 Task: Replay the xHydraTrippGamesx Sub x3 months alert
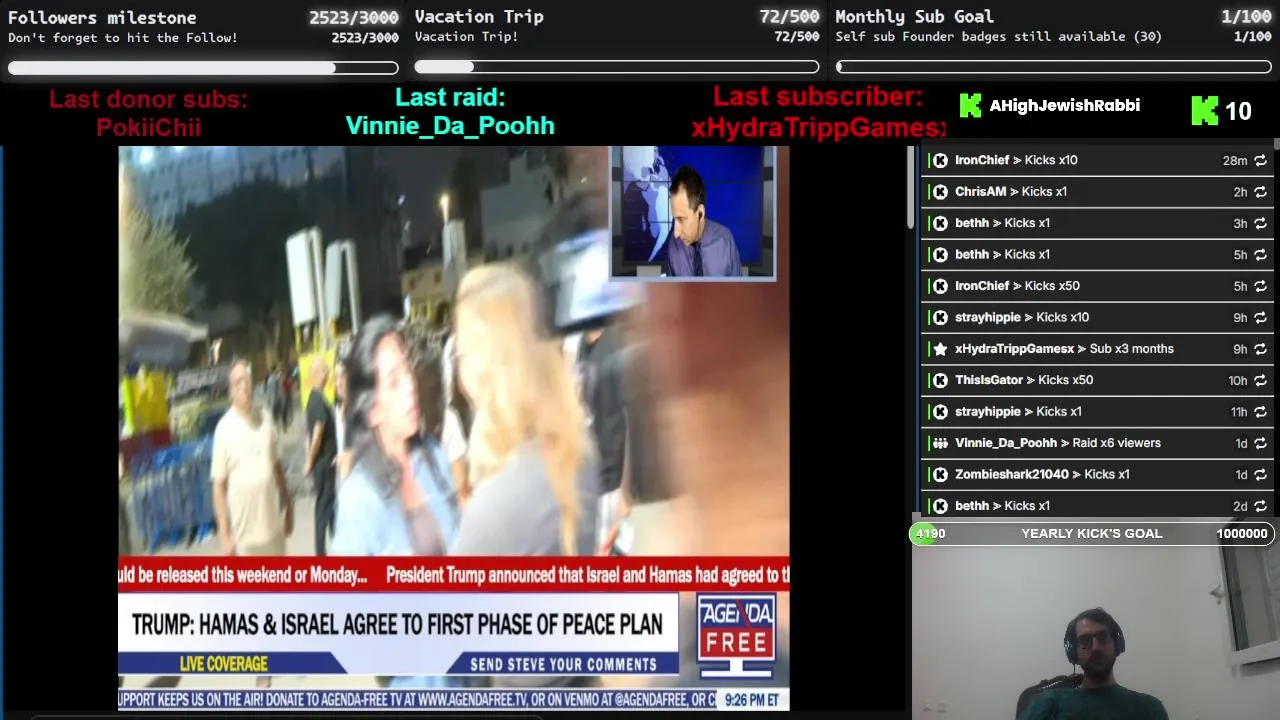tap(1260, 349)
